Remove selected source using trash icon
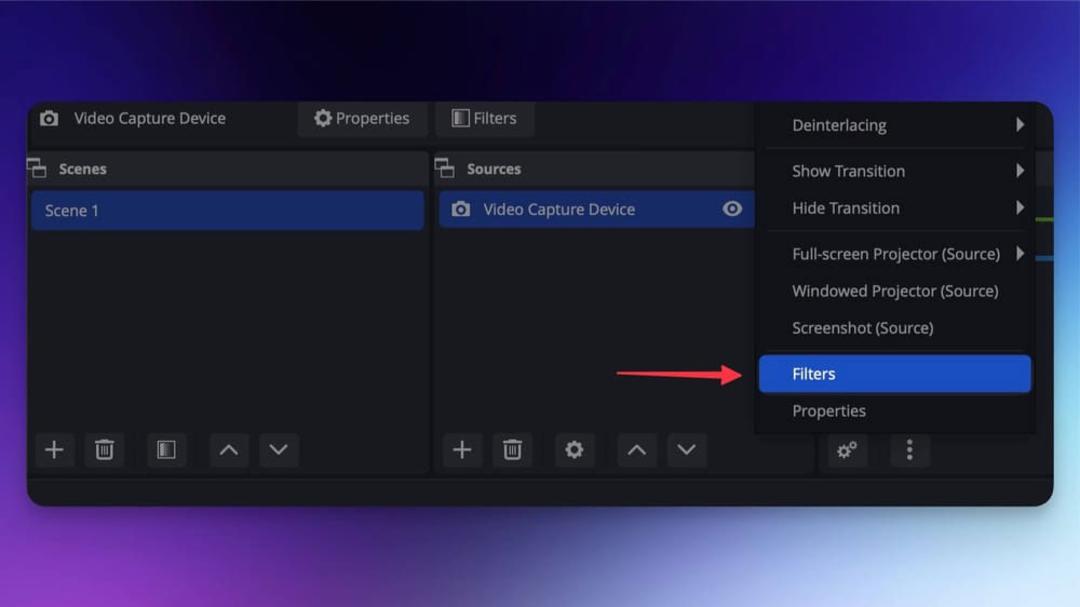Screen dimensions: 1080x607 tap(512, 450)
